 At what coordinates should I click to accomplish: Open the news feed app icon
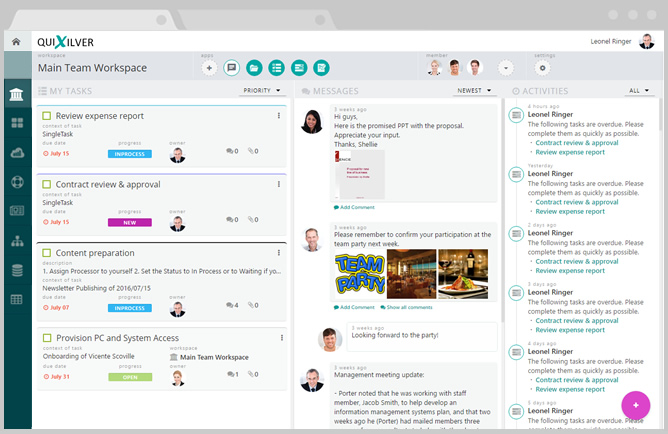pyautogui.click(x=299, y=68)
